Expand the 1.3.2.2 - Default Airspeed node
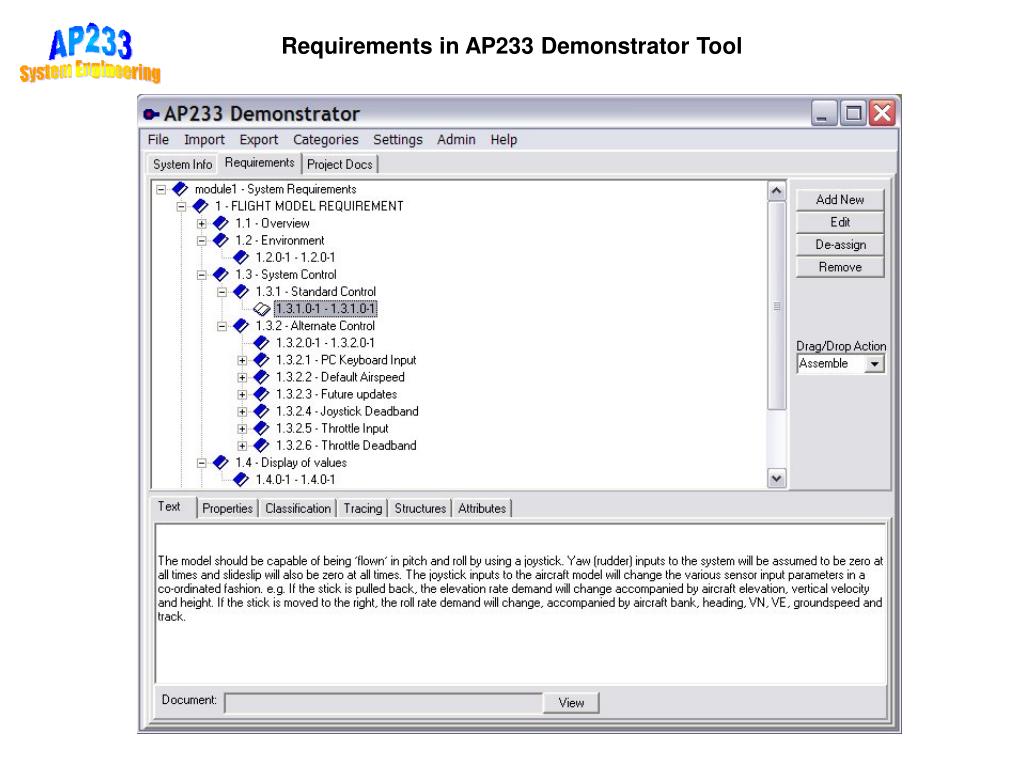 point(242,377)
